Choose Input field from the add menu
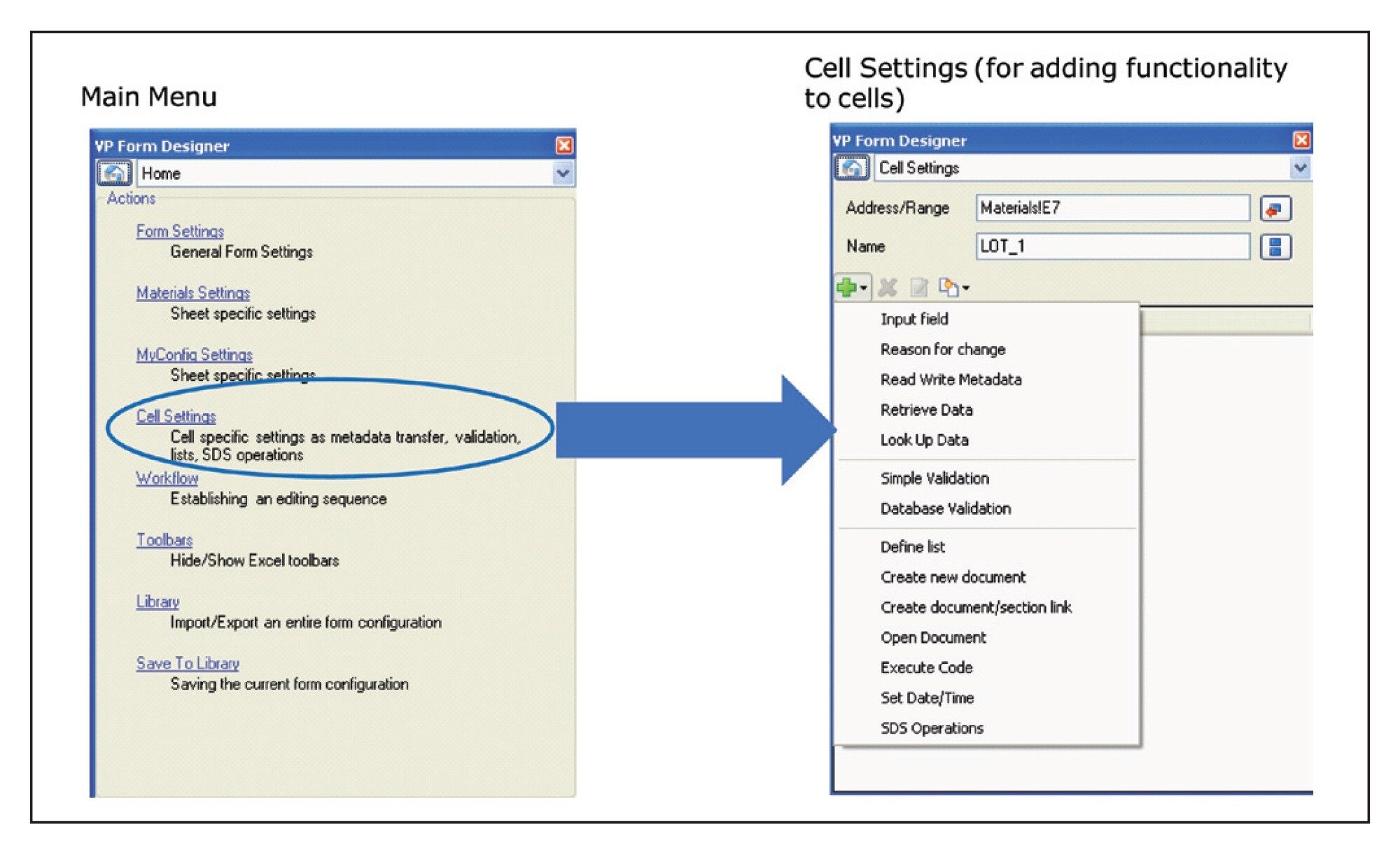The height and width of the screenshot is (860, 1400). tap(914, 319)
